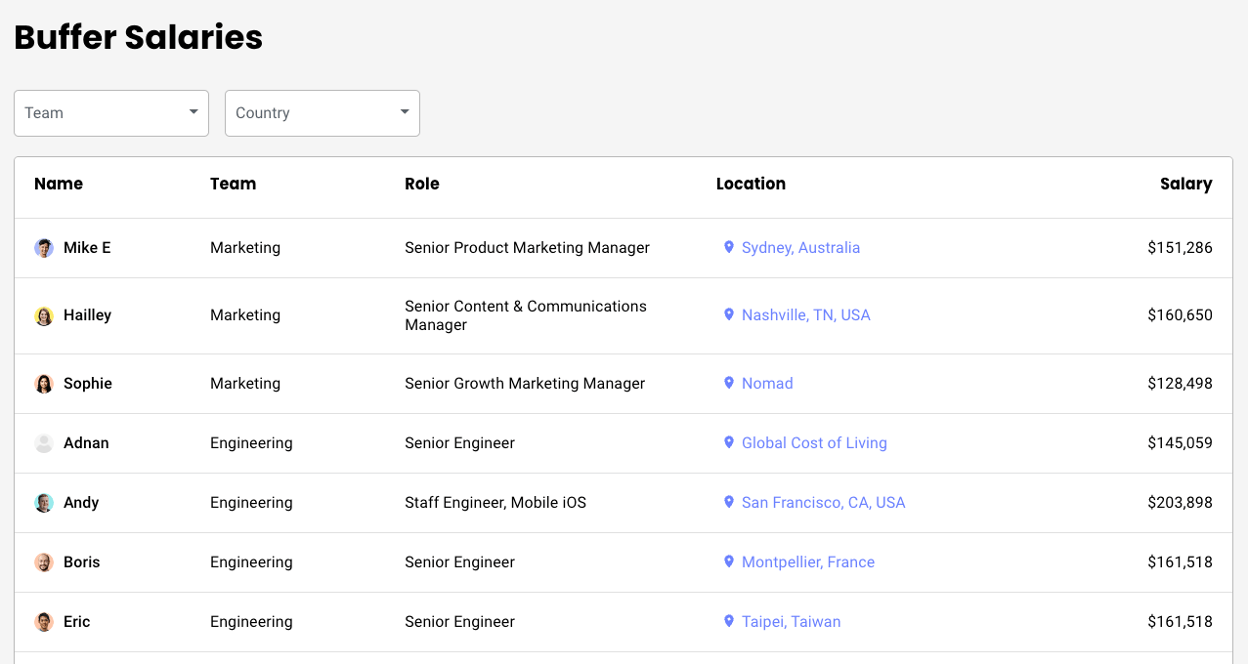Click Mike E's avatar icon

[44, 248]
